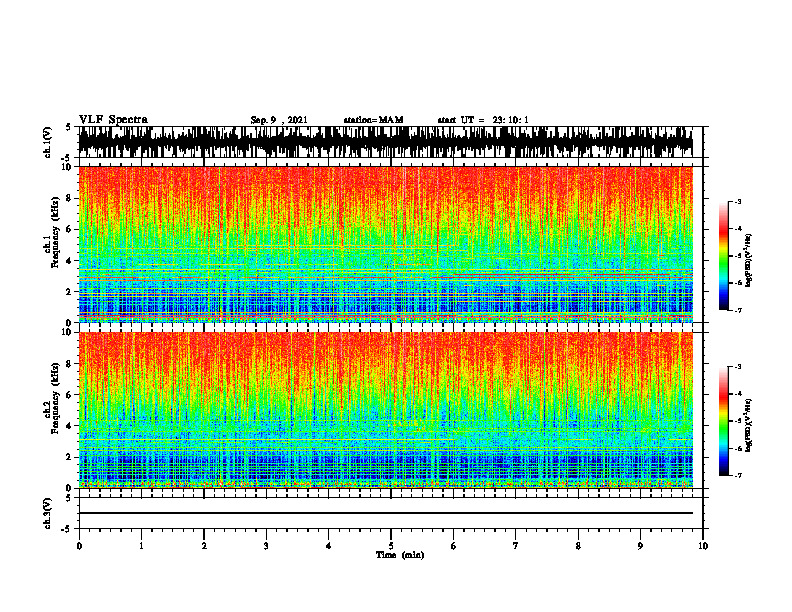The image size is (792, 612).
Task: Click the time-axis tick label "1"
Action: (141, 546)
